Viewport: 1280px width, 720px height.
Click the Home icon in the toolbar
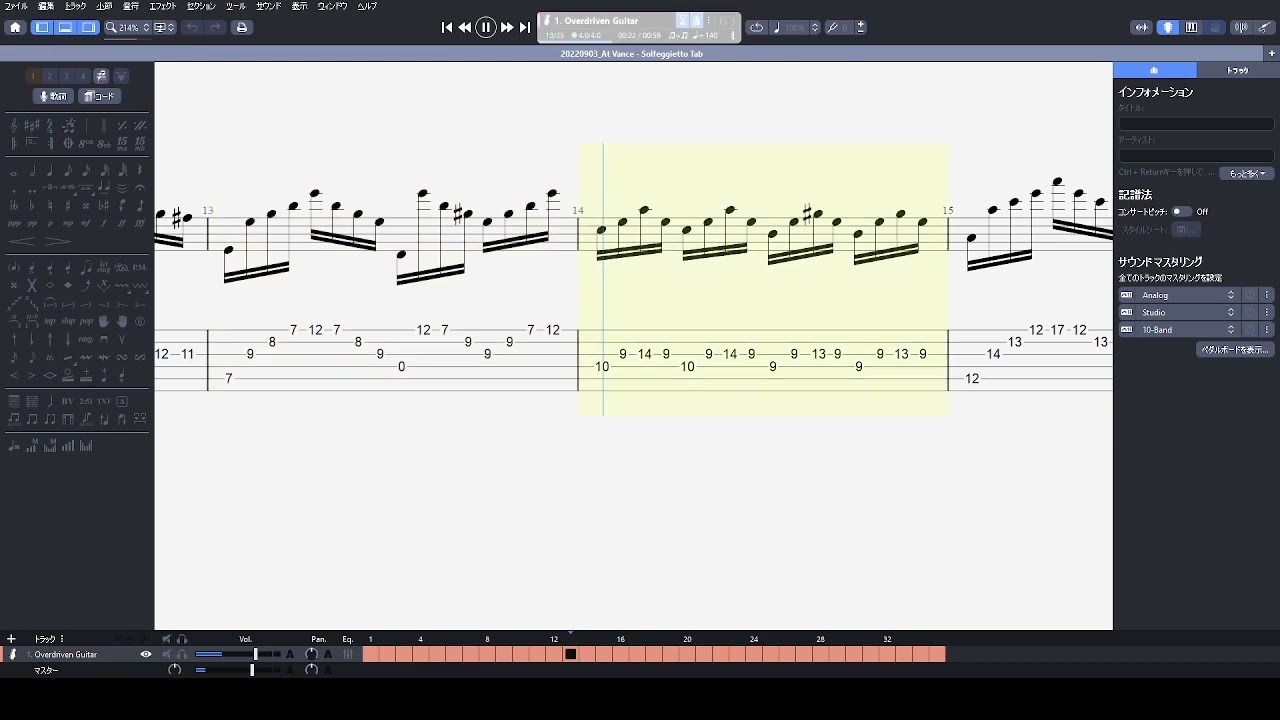tap(15, 27)
